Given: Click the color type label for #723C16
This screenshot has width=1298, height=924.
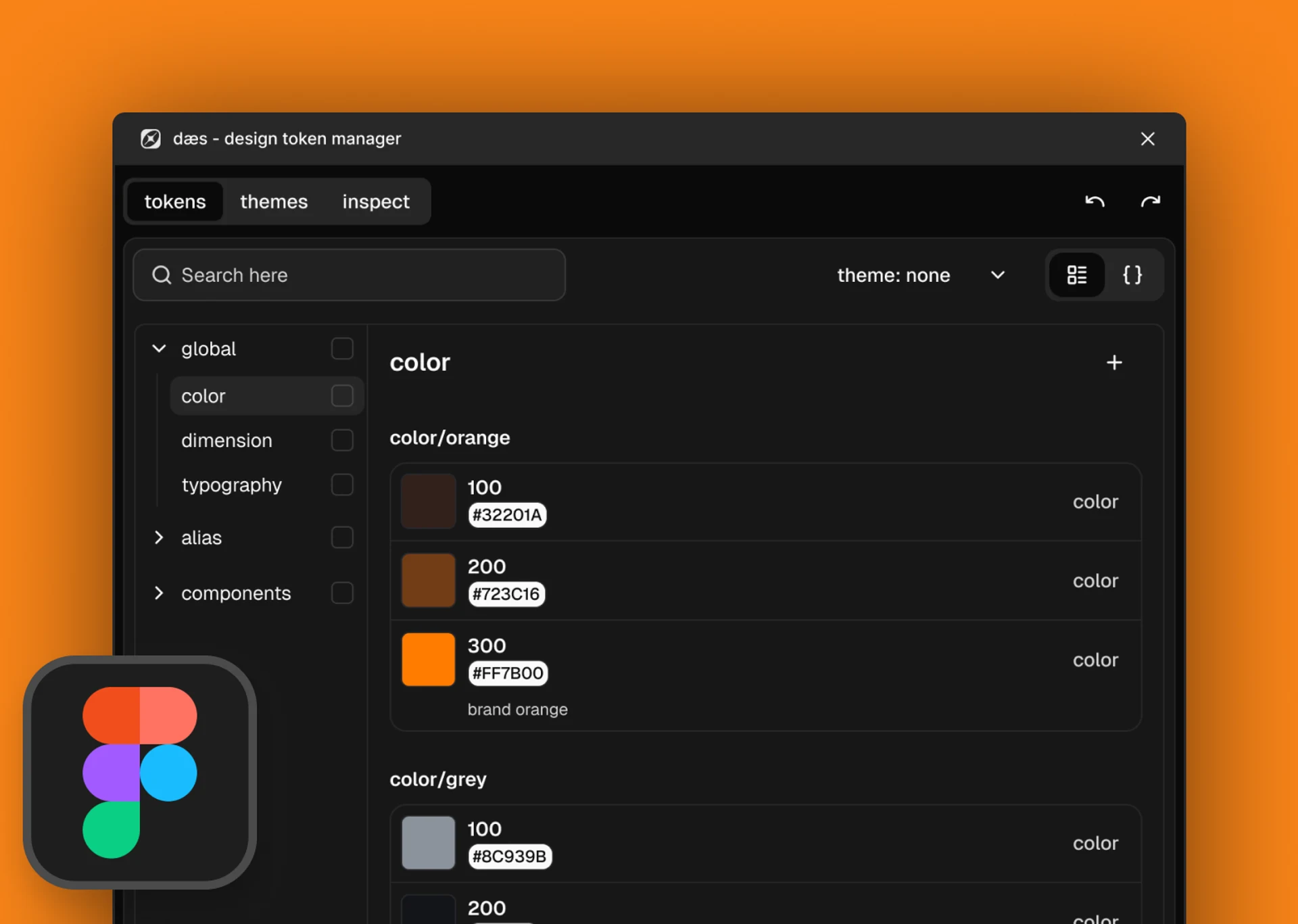Looking at the screenshot, I should pyautogui.click(x=1095, y=581).
